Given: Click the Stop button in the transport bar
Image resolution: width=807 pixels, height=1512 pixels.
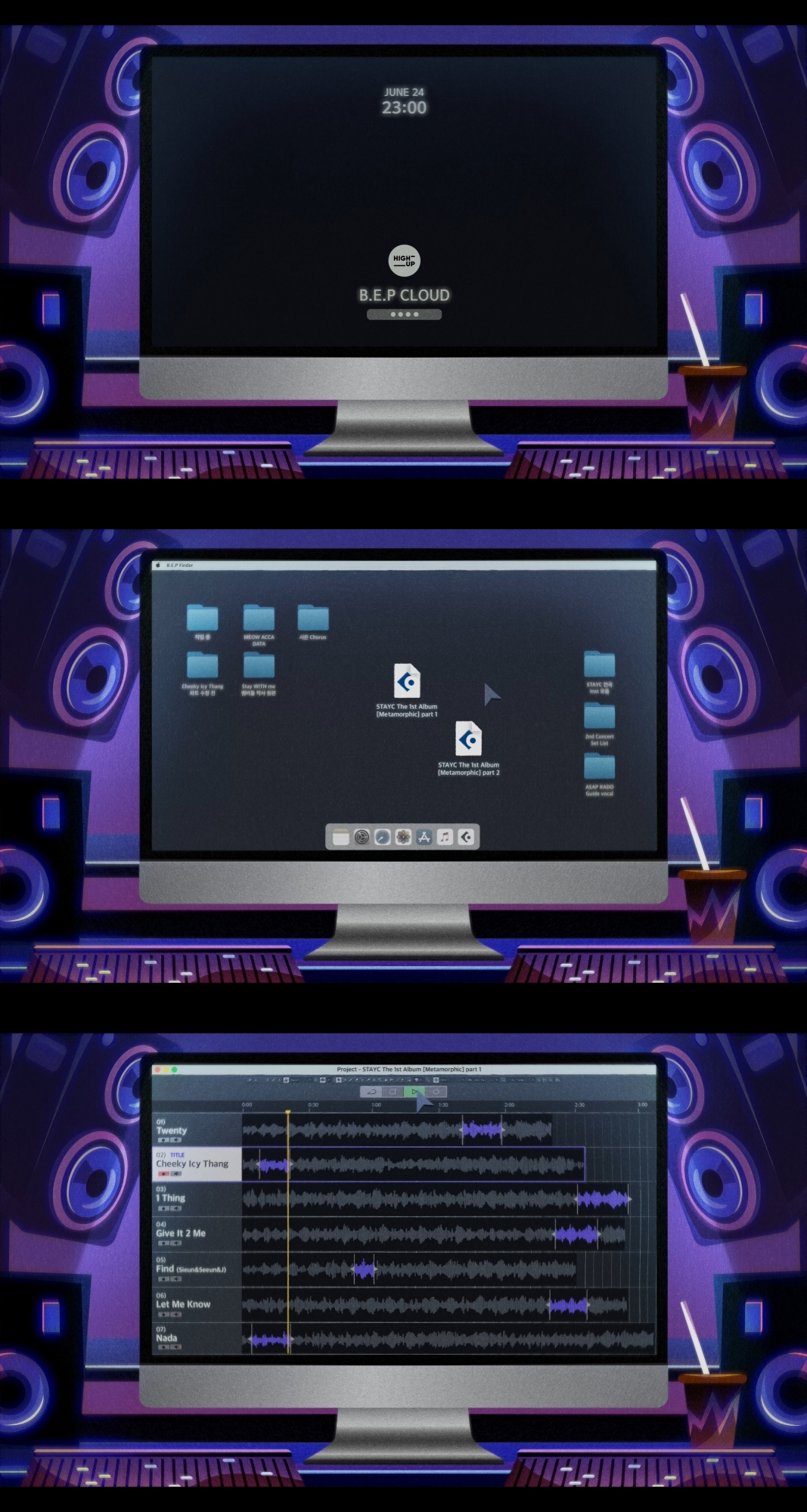Looking at the screenshot, I should [x=393, y=1092].
